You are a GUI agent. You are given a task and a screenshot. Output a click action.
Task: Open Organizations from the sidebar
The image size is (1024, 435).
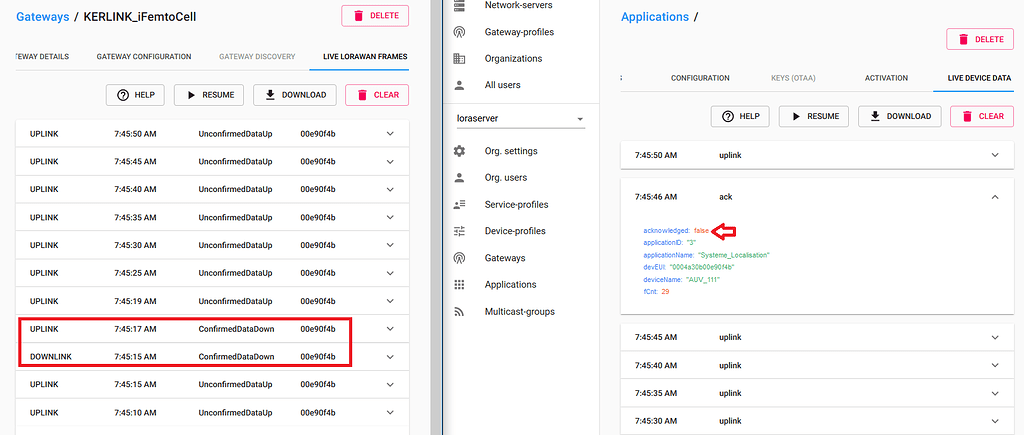click(513, 59)
